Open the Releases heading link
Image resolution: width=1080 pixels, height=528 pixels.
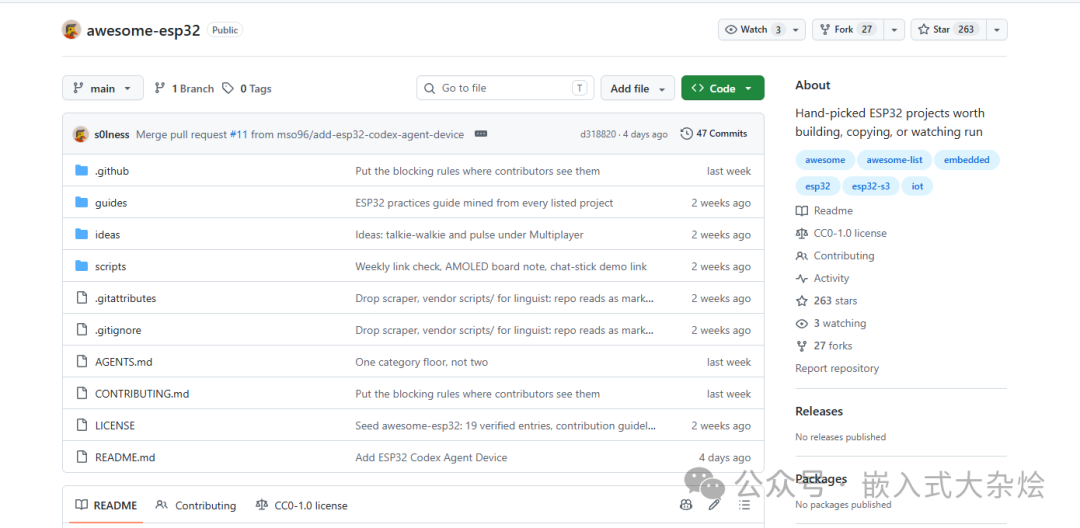[x=819, y=411]
